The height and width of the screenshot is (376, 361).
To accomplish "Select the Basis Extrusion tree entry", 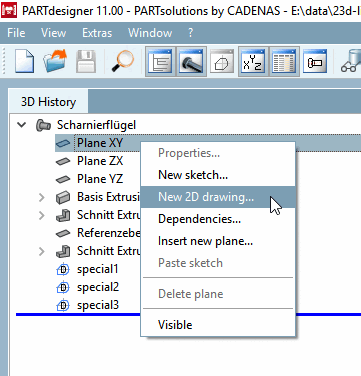I will pos(109,197).
